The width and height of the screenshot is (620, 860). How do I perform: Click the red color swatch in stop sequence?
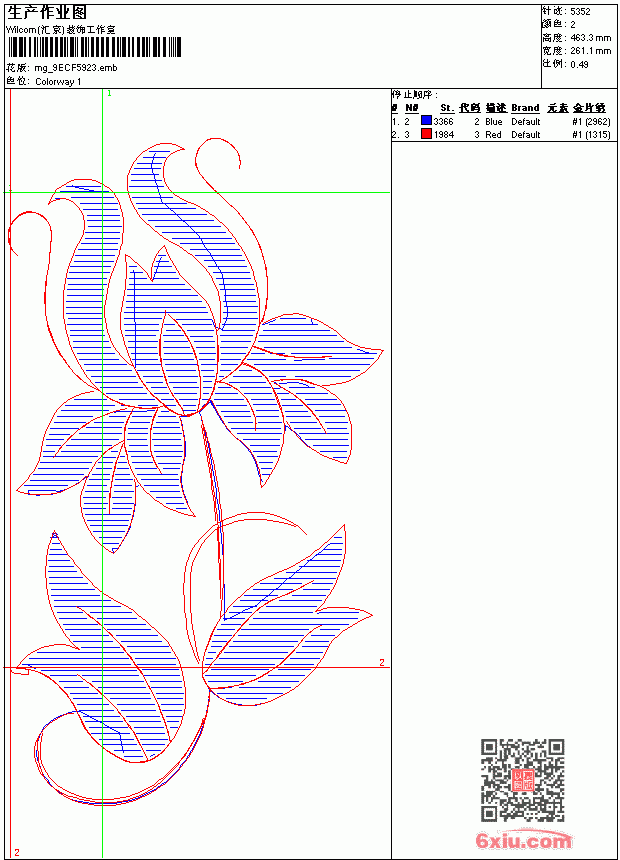point(426,134)
